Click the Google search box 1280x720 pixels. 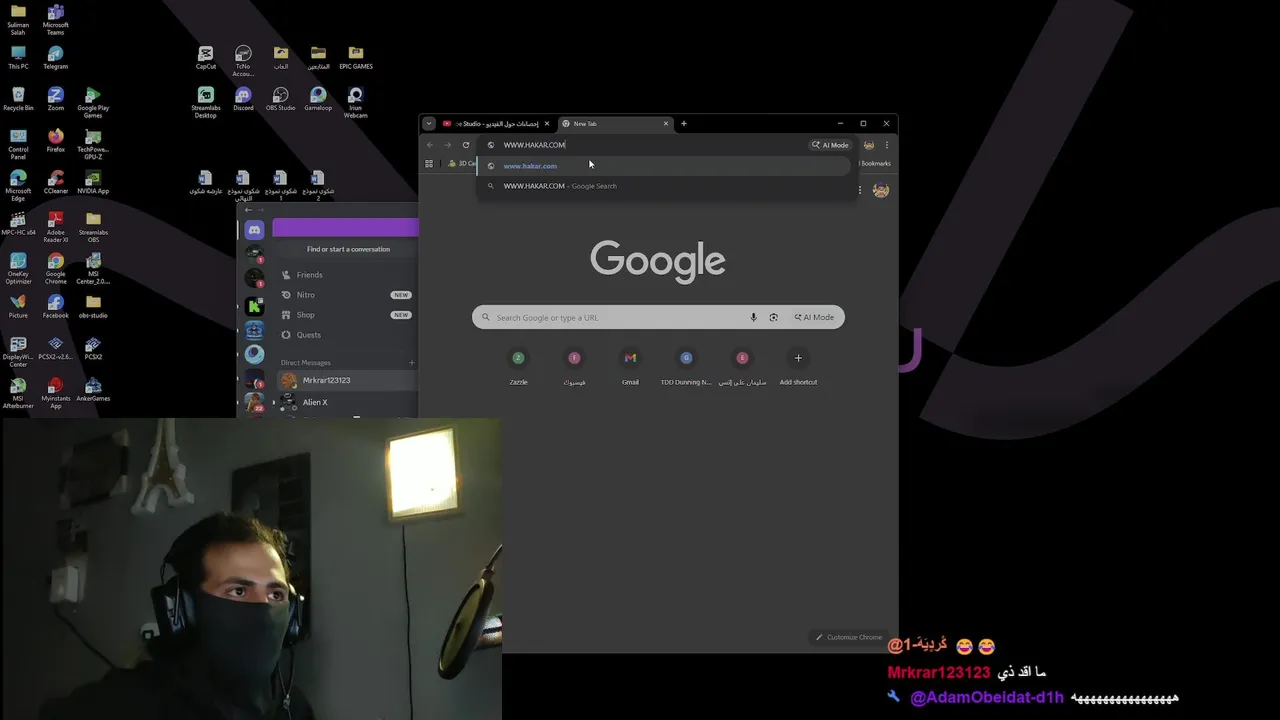coord(658,317)
